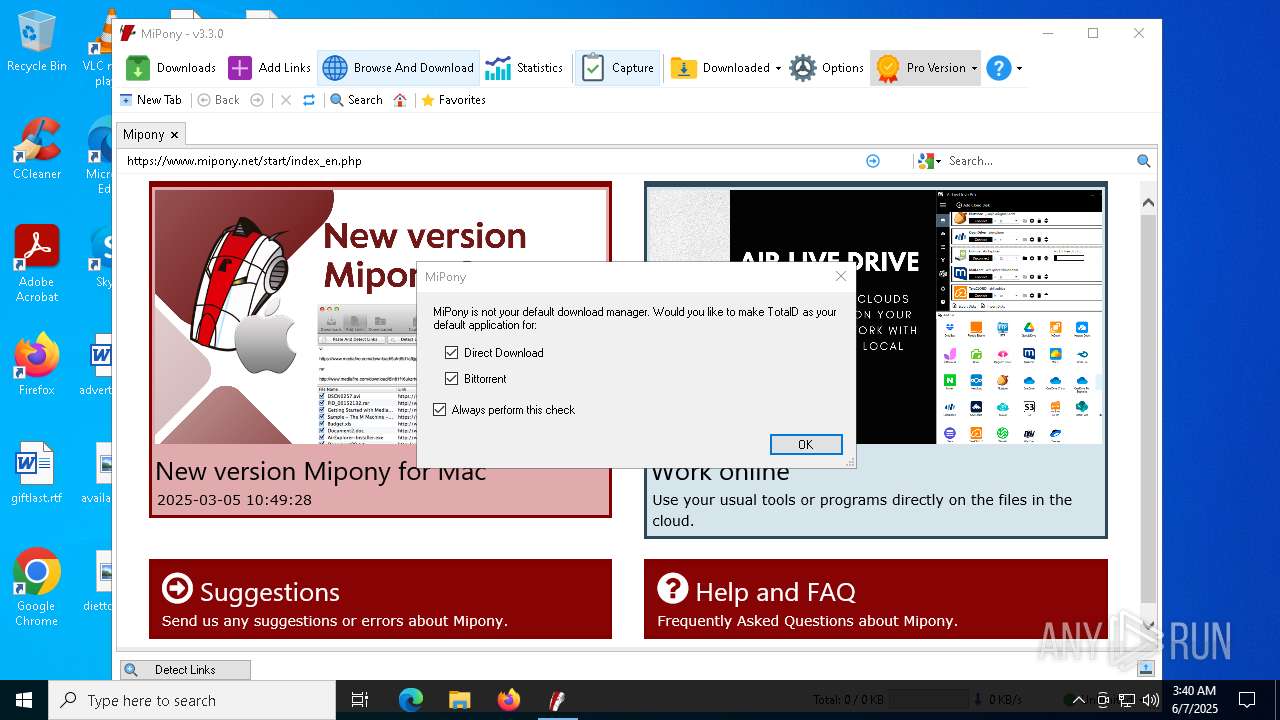Open Task View in taskbar
This screenshot has height=720, width=1280.
coord(360,700)
